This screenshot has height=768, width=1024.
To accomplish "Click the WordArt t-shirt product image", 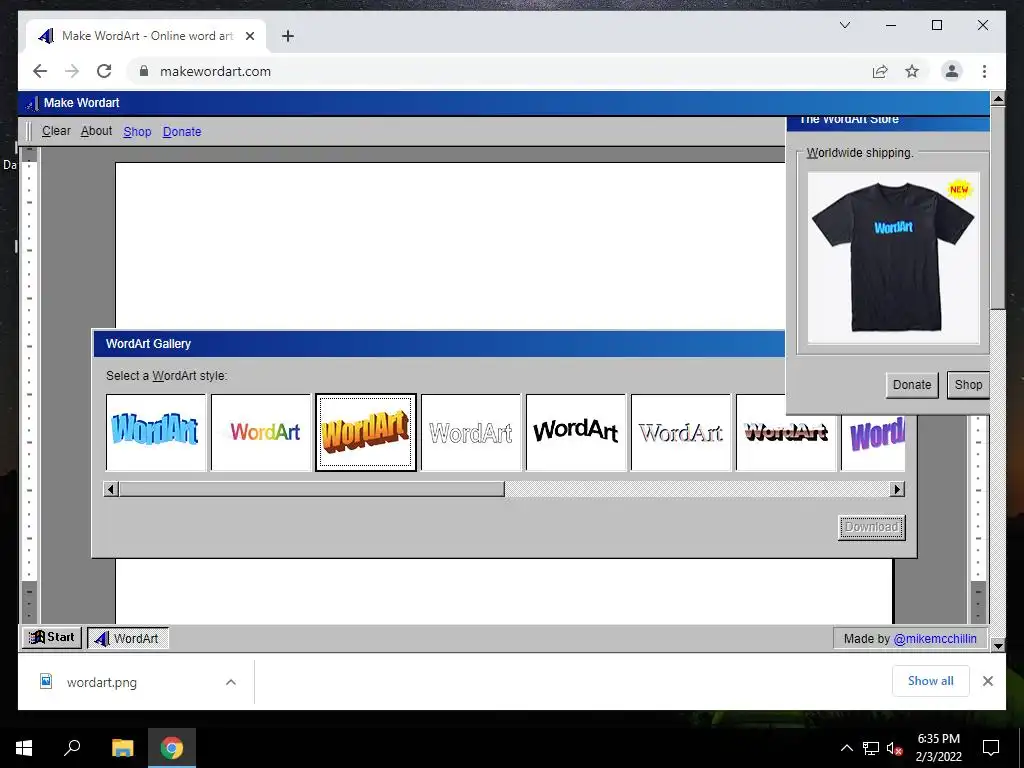I will 893,257.
